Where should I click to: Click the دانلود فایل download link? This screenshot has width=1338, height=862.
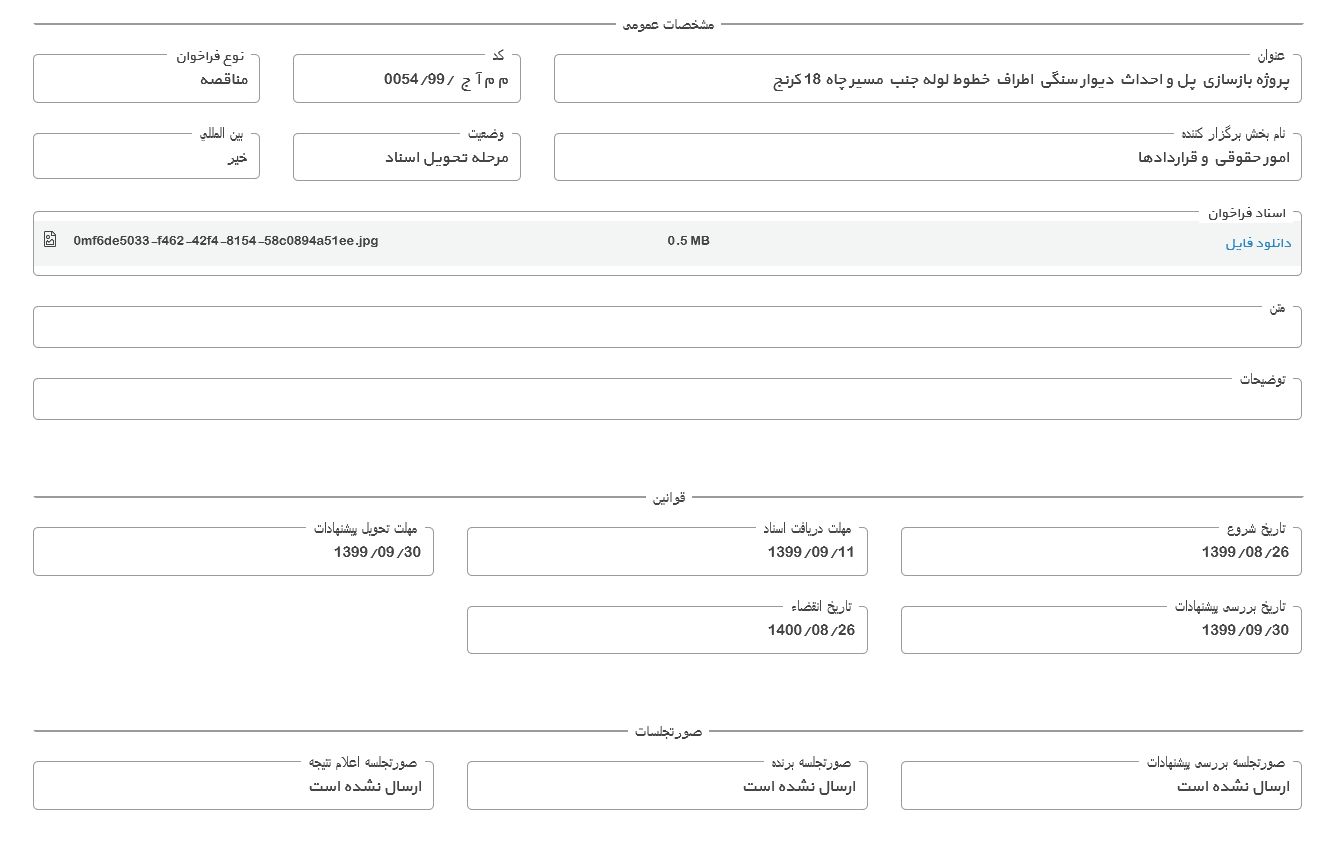[1258, 243]
